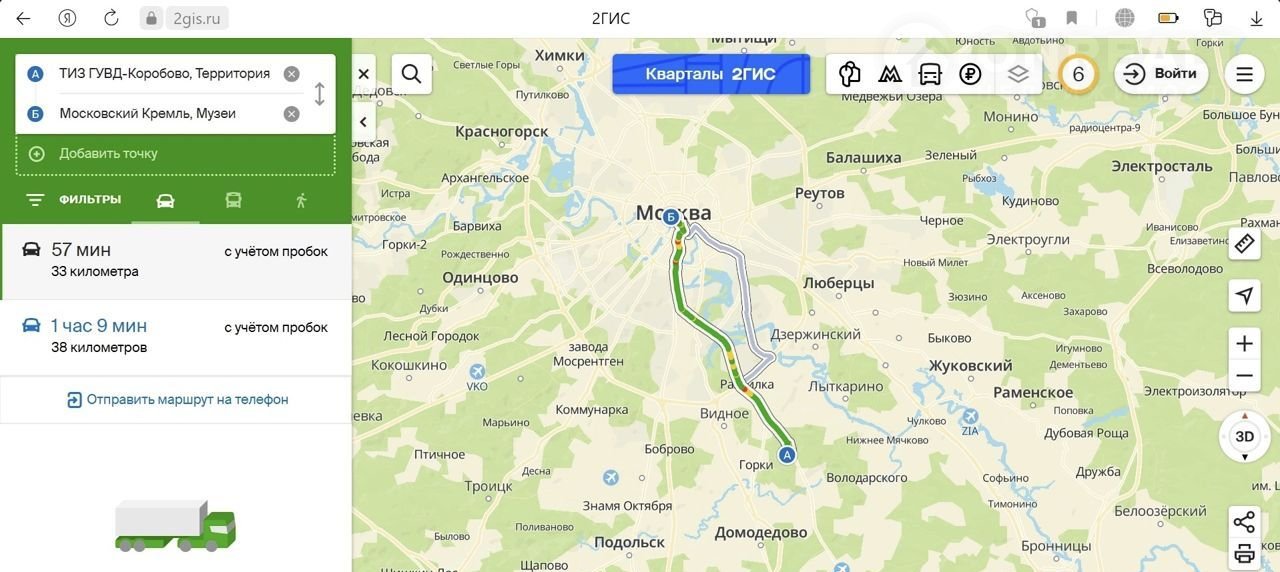Viewport: 1280px width, 572px height.
Task: Locate me with navigation arrow
Action: click(1244, 295)
